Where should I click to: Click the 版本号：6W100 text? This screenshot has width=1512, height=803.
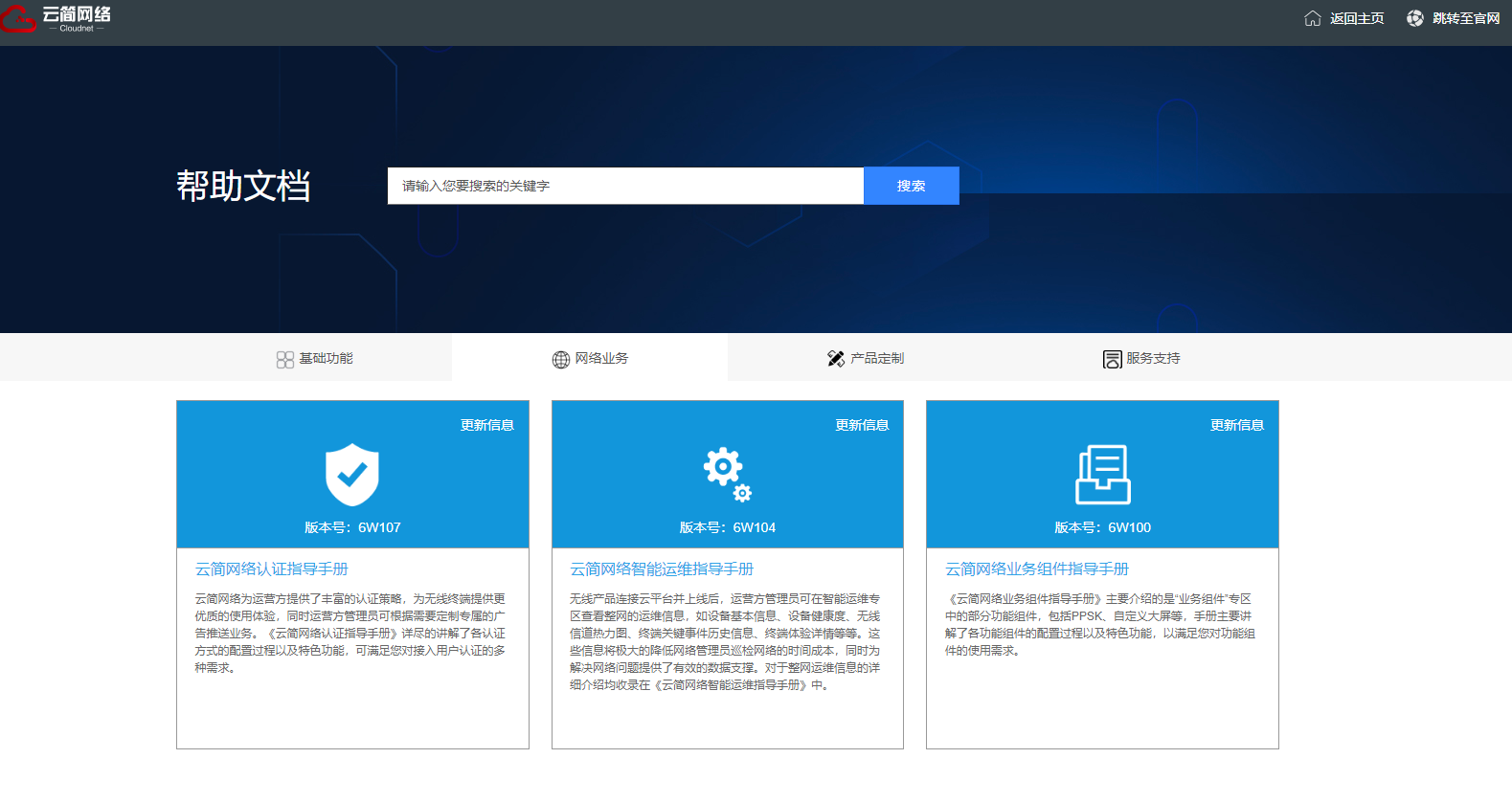1103,527
